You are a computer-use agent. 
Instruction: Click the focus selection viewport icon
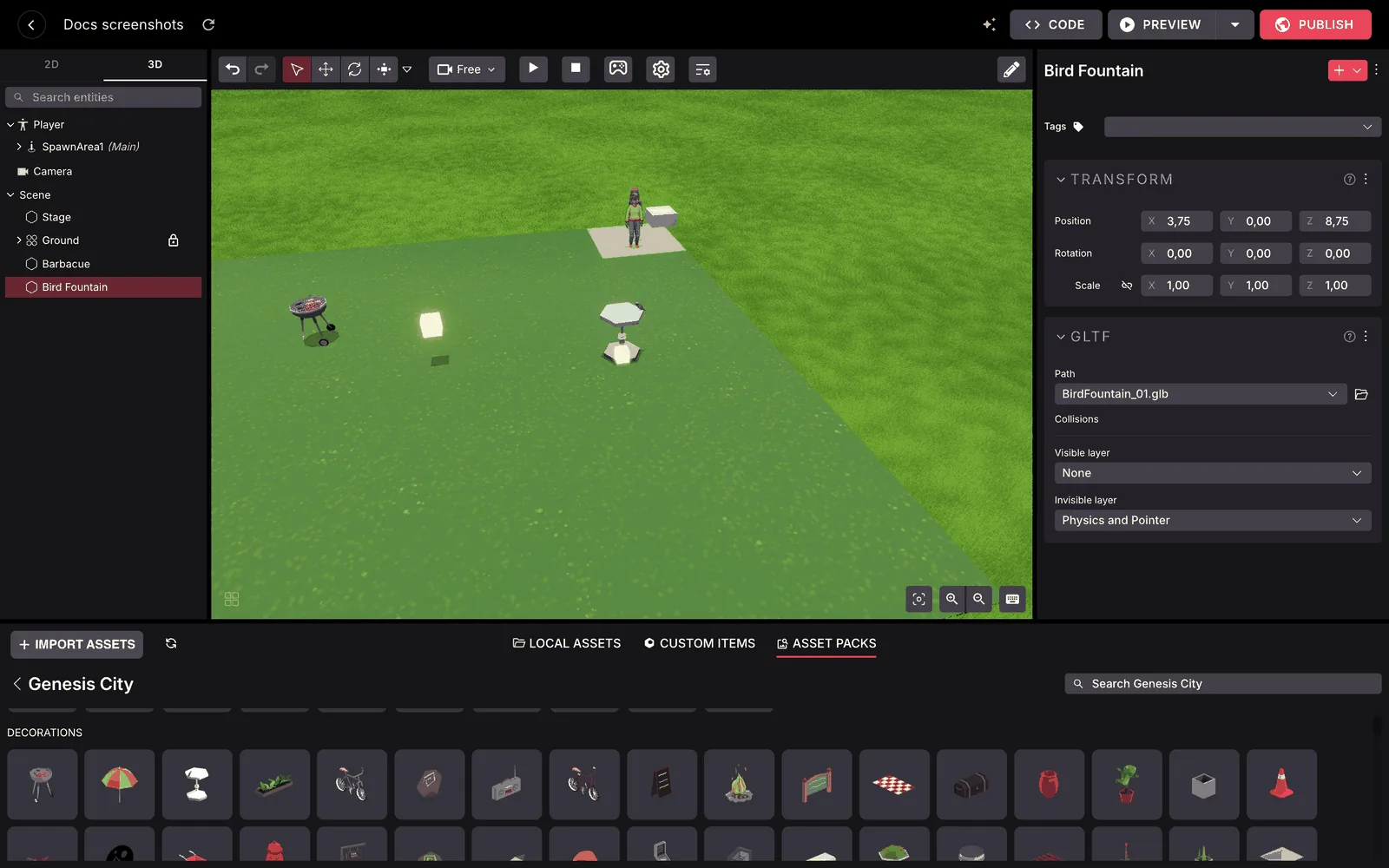pyautogui.click(x=919, y=599)
